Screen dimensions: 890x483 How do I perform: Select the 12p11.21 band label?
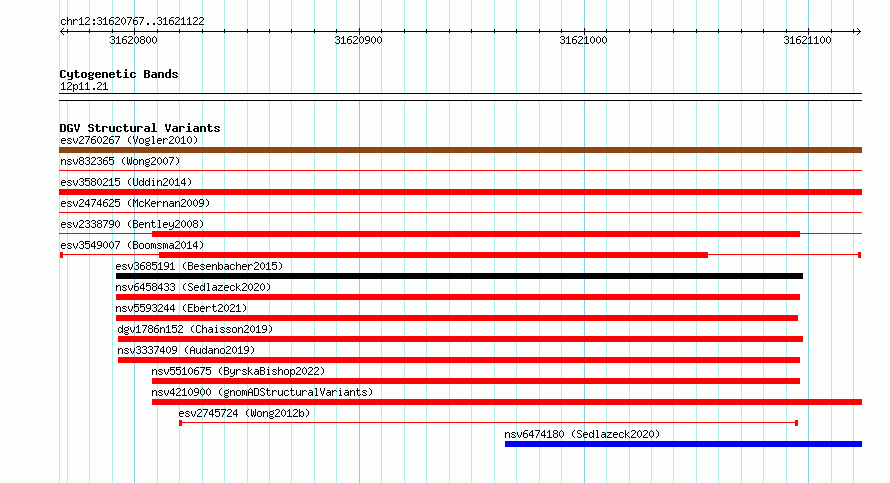[x=84, y=86]
